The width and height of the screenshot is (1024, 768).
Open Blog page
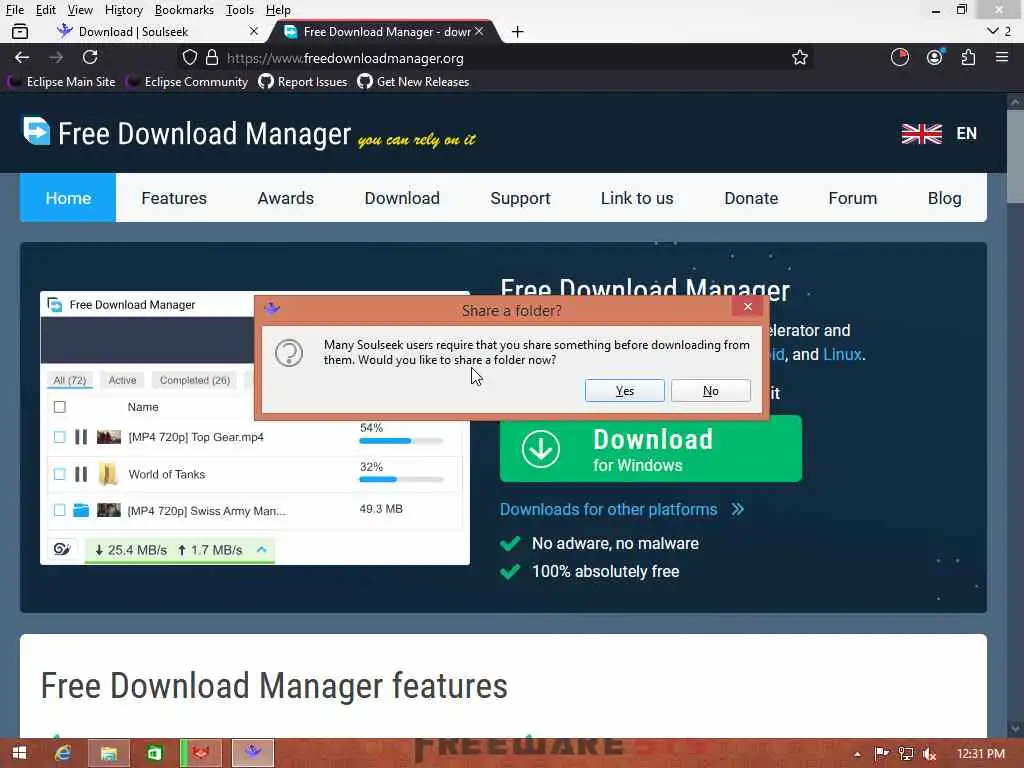(x=944, y=198)
